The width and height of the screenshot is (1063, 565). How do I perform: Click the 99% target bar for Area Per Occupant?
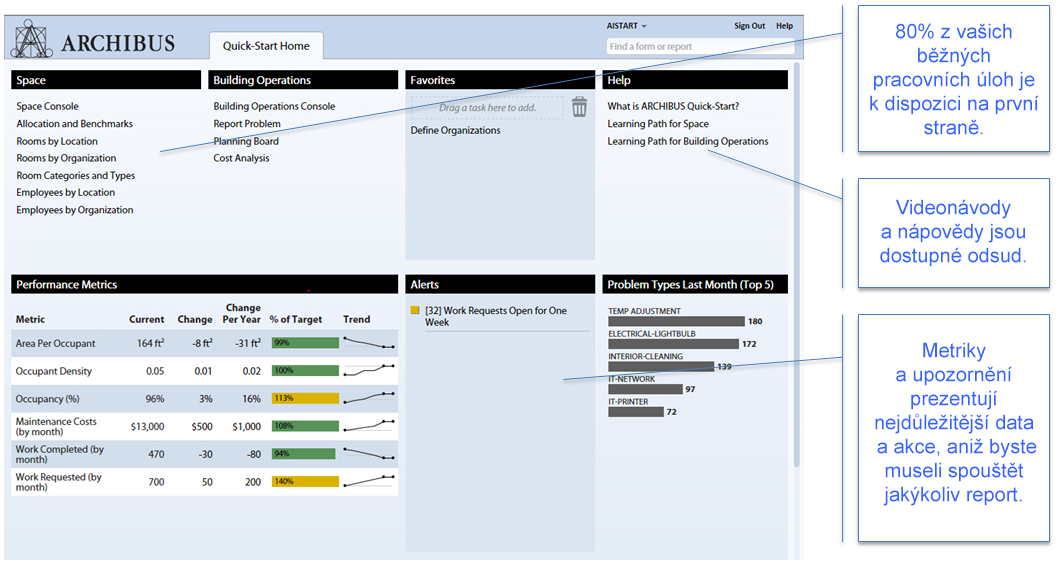305,343
